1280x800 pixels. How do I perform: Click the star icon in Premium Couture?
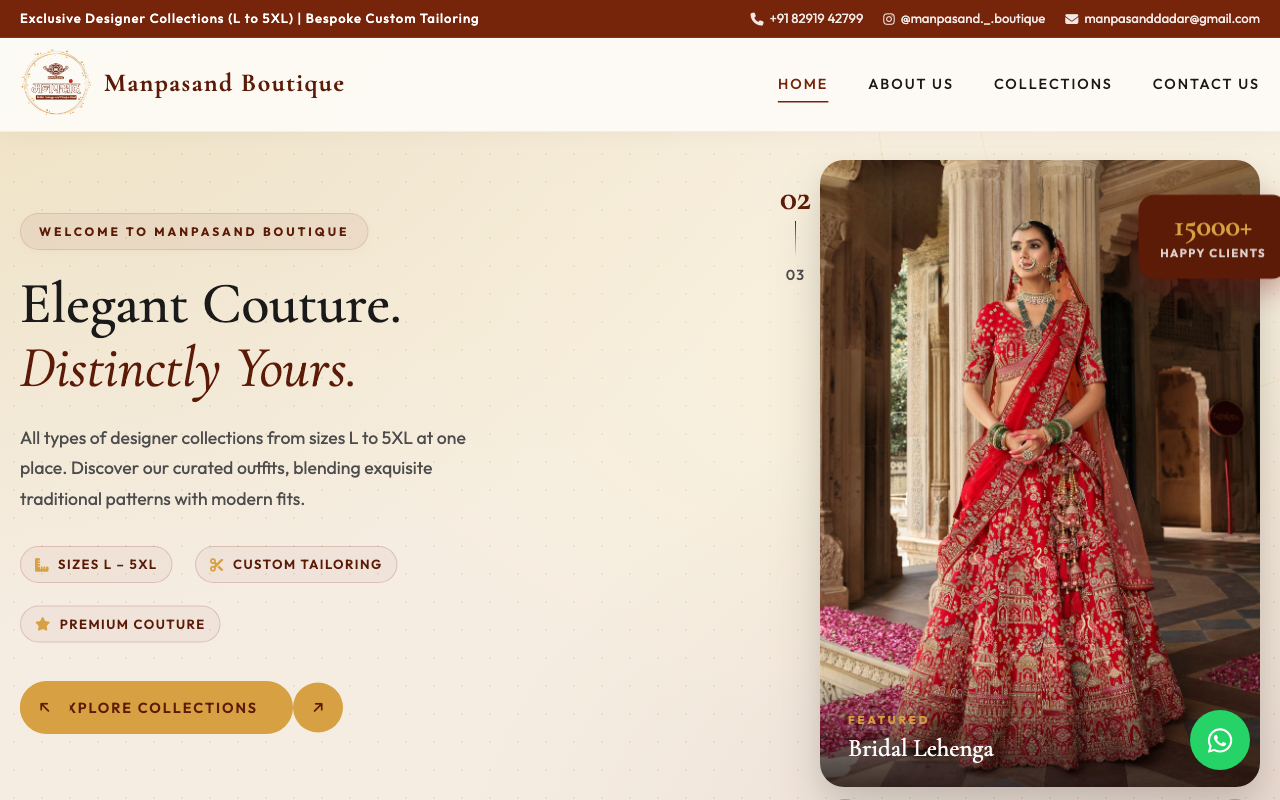click(x=43, y=624)
